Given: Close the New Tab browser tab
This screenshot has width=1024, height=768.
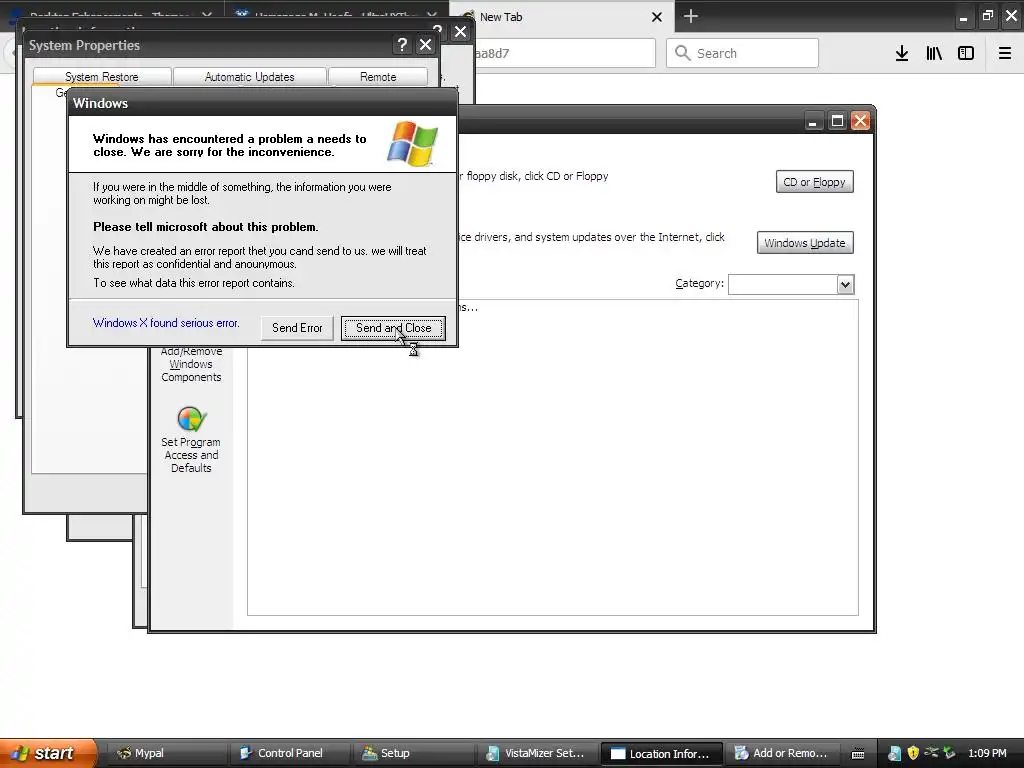Looking at the screenshot, I should coord(657,17).
